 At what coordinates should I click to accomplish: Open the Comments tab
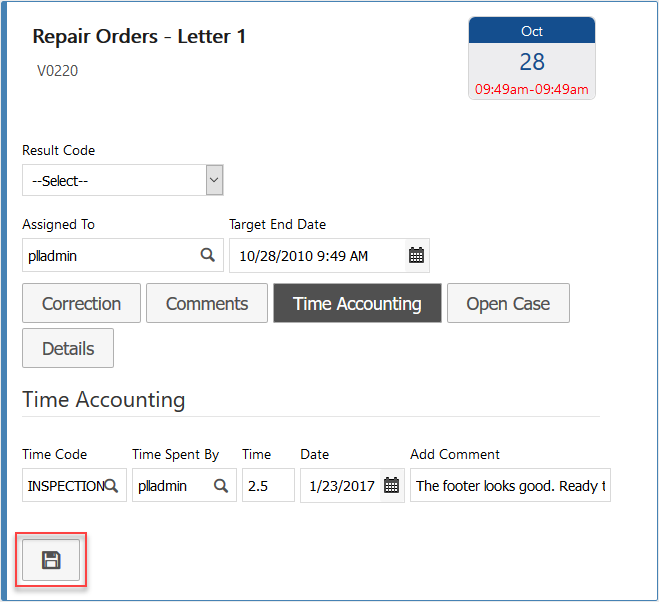207,304
